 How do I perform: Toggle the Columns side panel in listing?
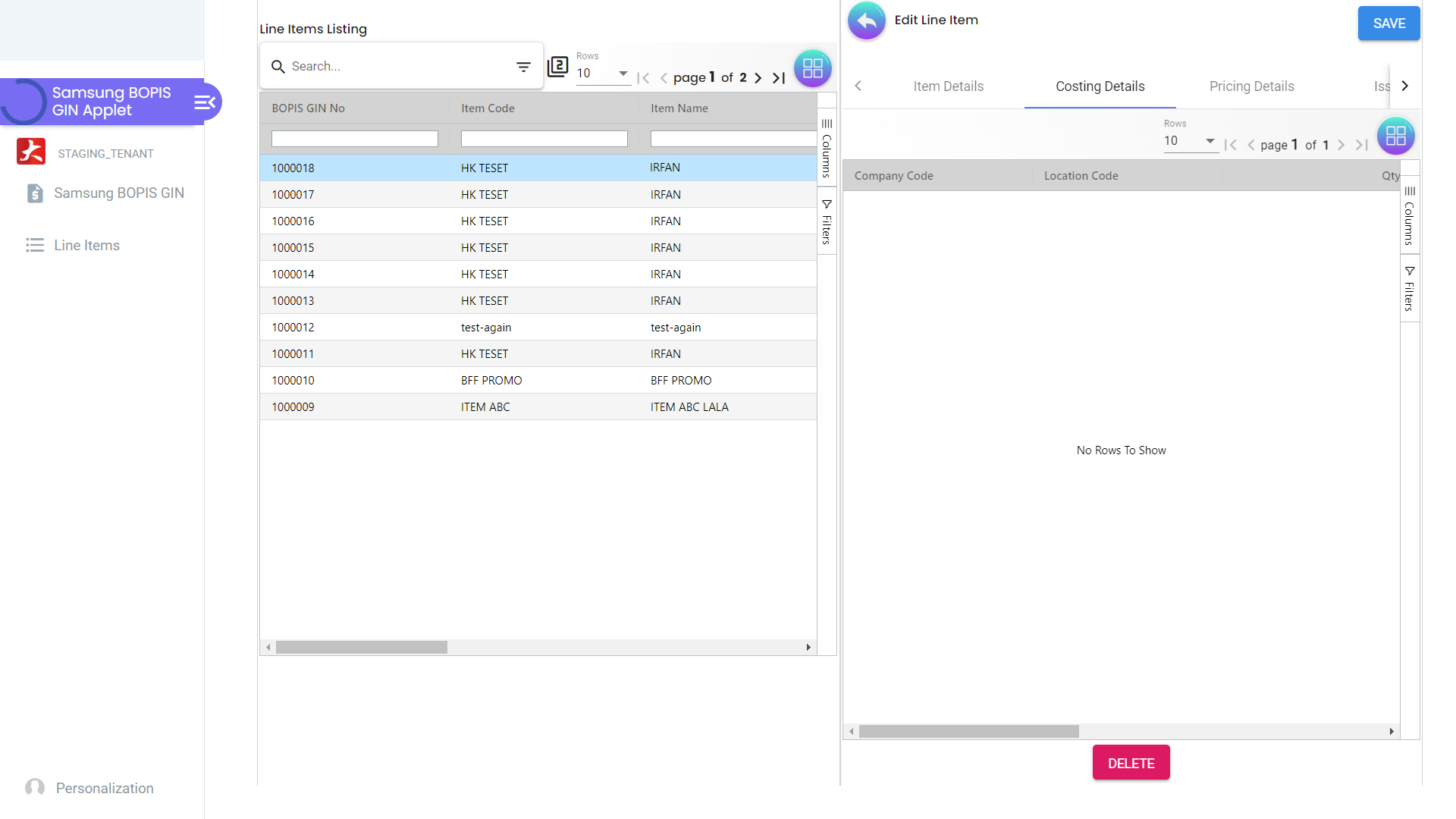click(x=827, y=148)
